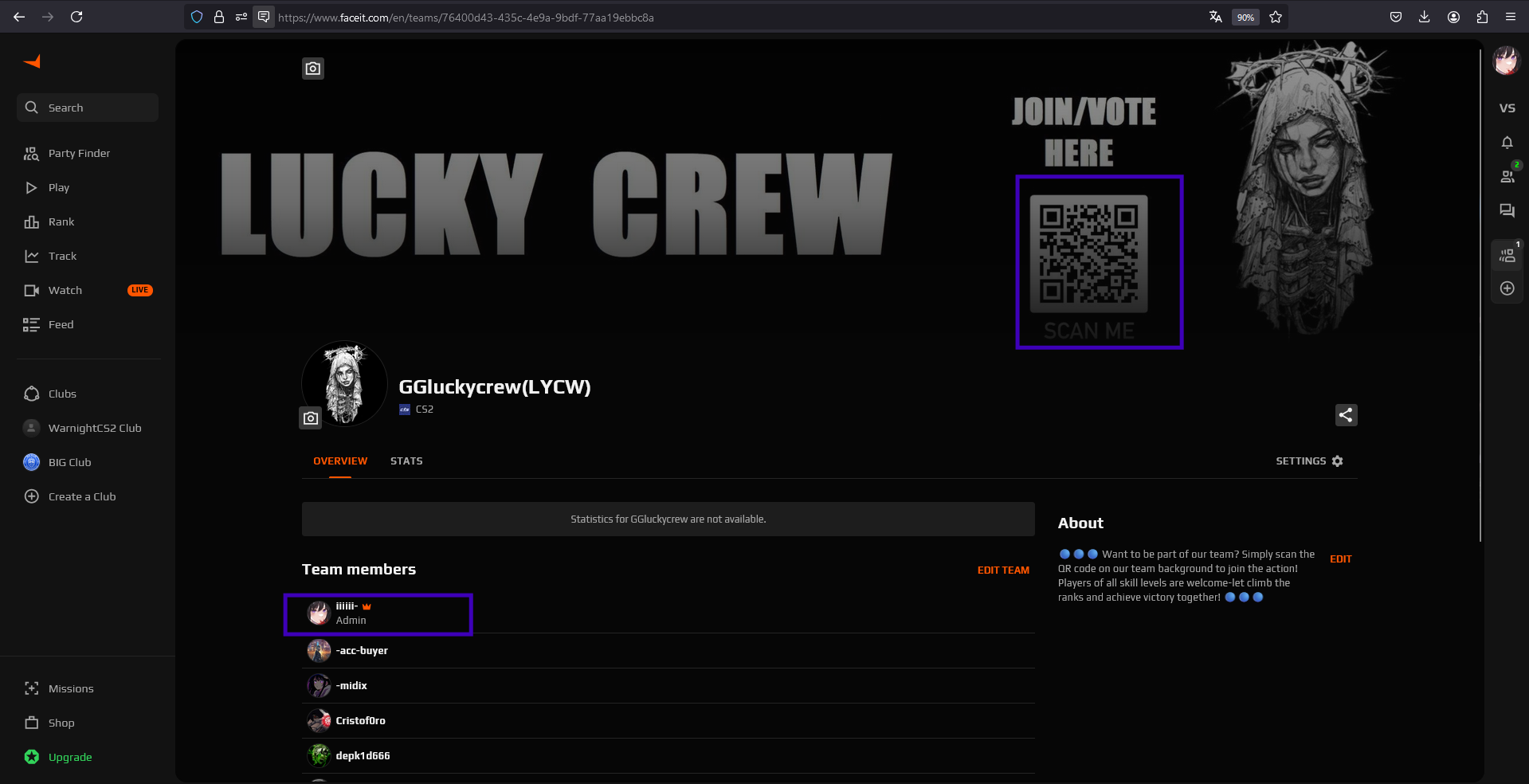Click the FACEIT logo in the sidebar
This screenshot has width=1529, height=784.
coord(32,62)
